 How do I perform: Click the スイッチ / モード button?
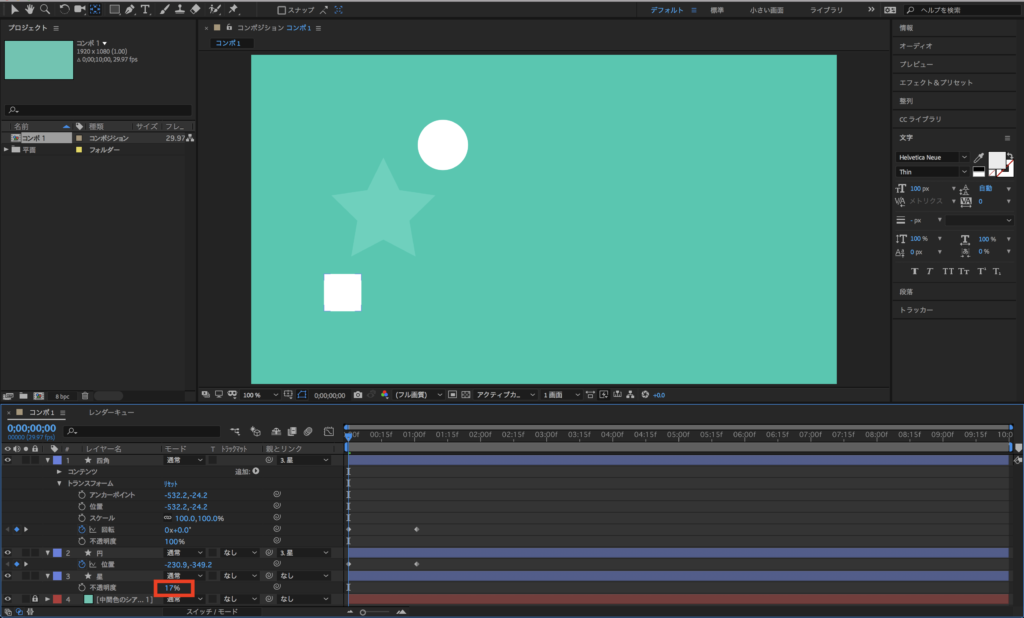tap(210, 611)
